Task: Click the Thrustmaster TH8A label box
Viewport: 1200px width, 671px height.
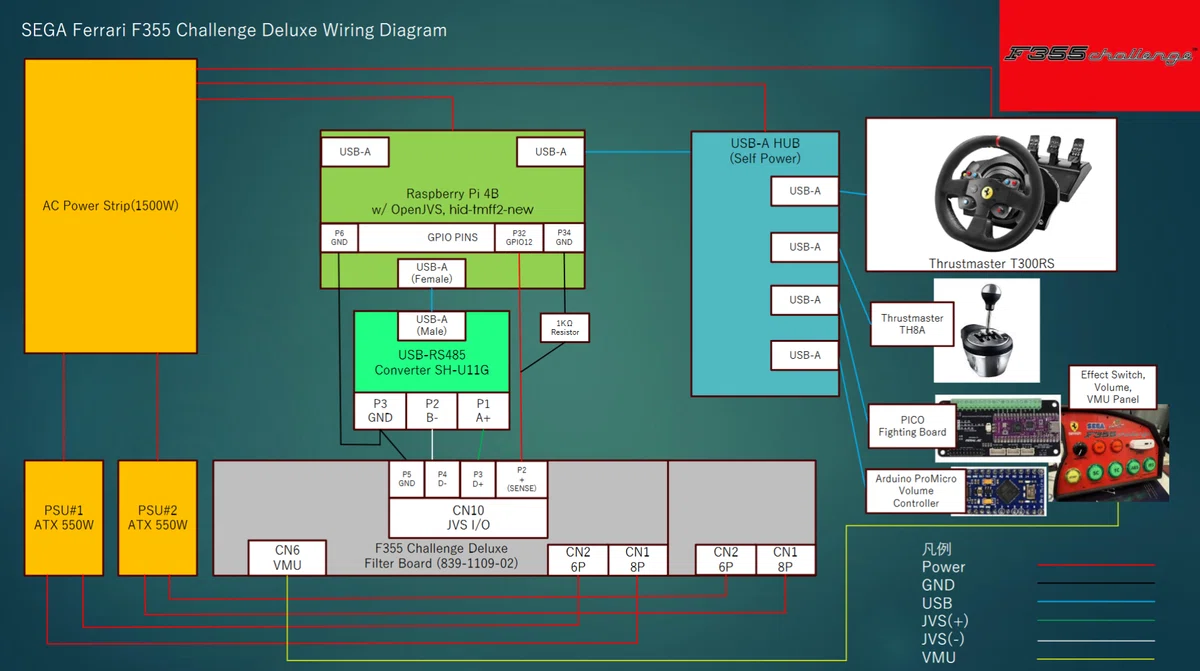Action: [912, 325]
